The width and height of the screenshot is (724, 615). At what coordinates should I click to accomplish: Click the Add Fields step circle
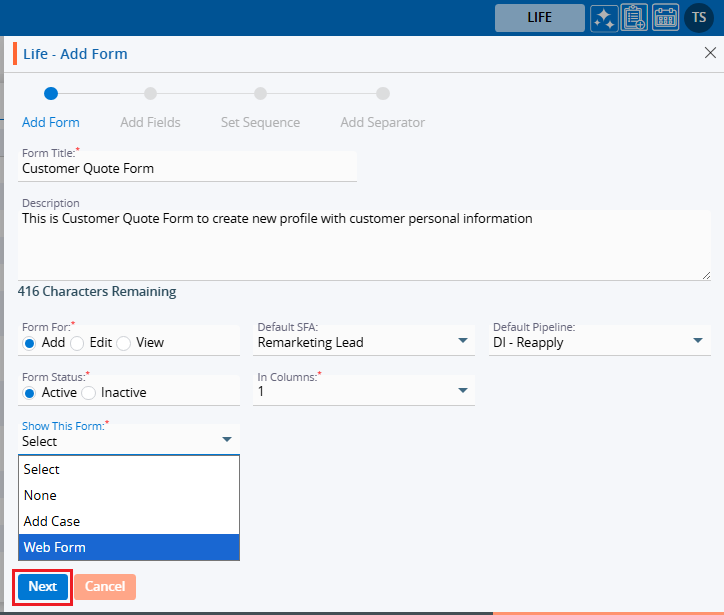tap(150, 94)
